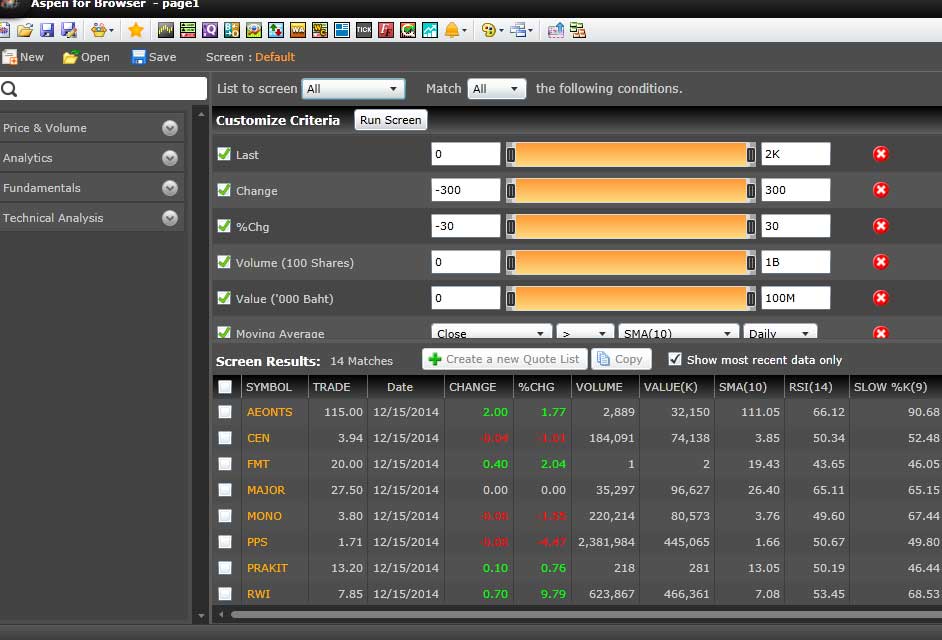This screenshot has width=942, height=640.
Task: Disable Show most recent data only
Action: [675, 359]
